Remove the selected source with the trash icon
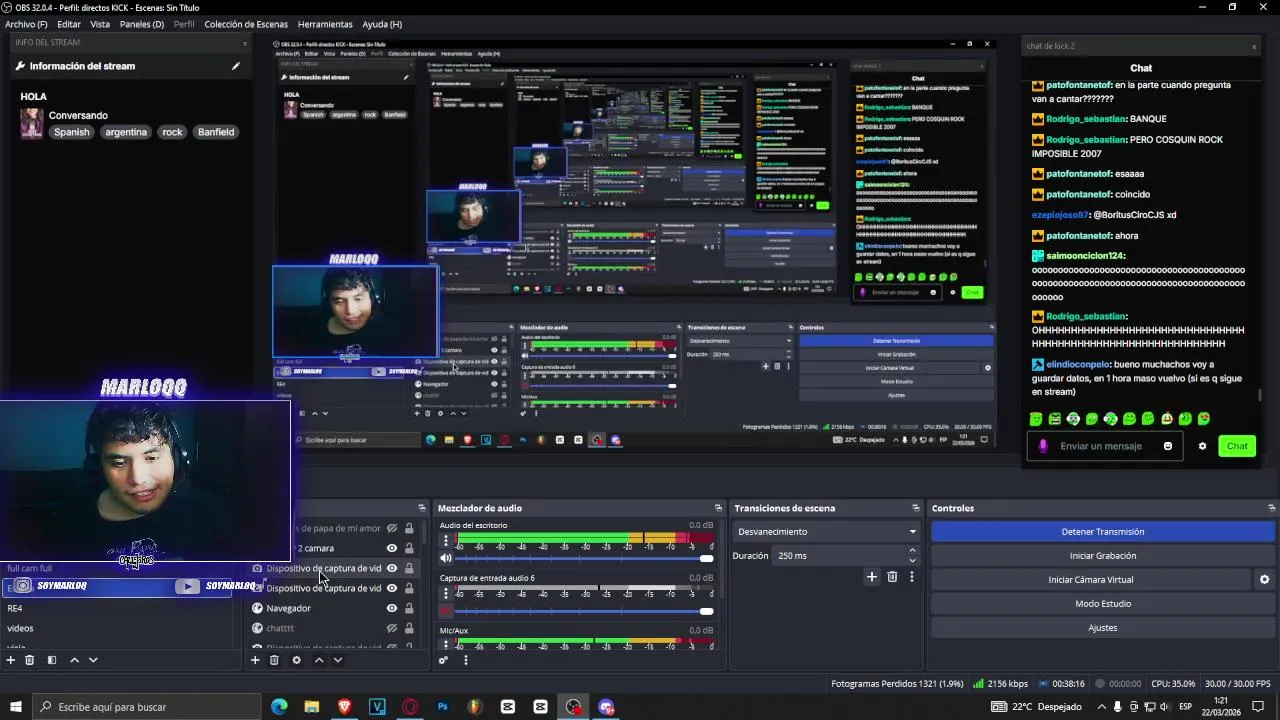1280x720 pixels. click(274, 660)
